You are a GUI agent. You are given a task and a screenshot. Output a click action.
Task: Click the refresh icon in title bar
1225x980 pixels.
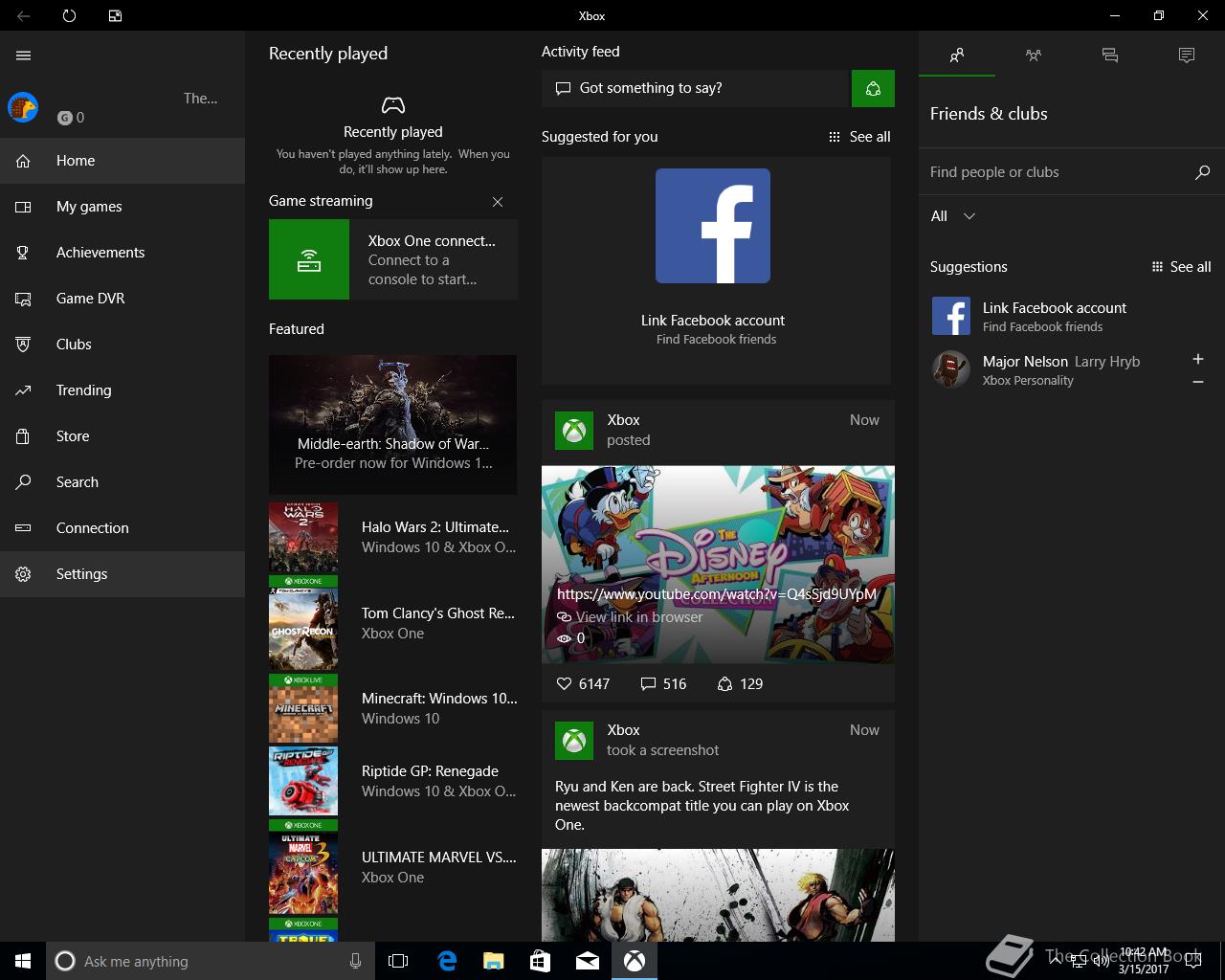point(69,15)
